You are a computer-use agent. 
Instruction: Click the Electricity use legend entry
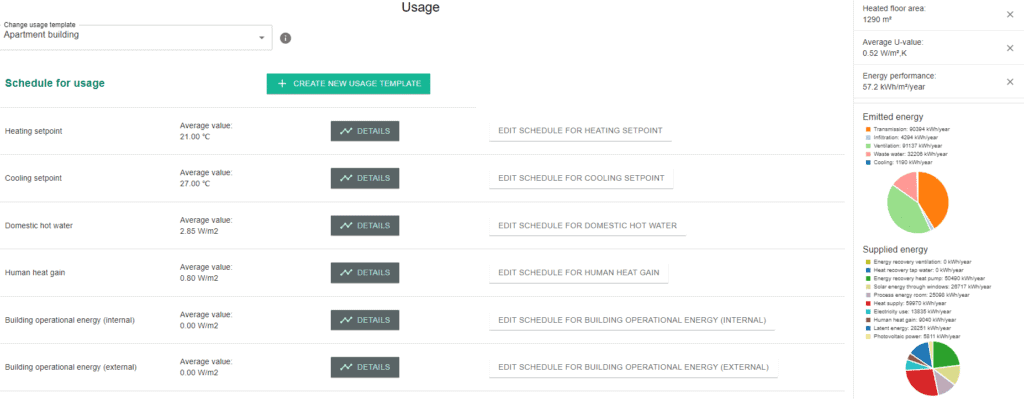907,311
